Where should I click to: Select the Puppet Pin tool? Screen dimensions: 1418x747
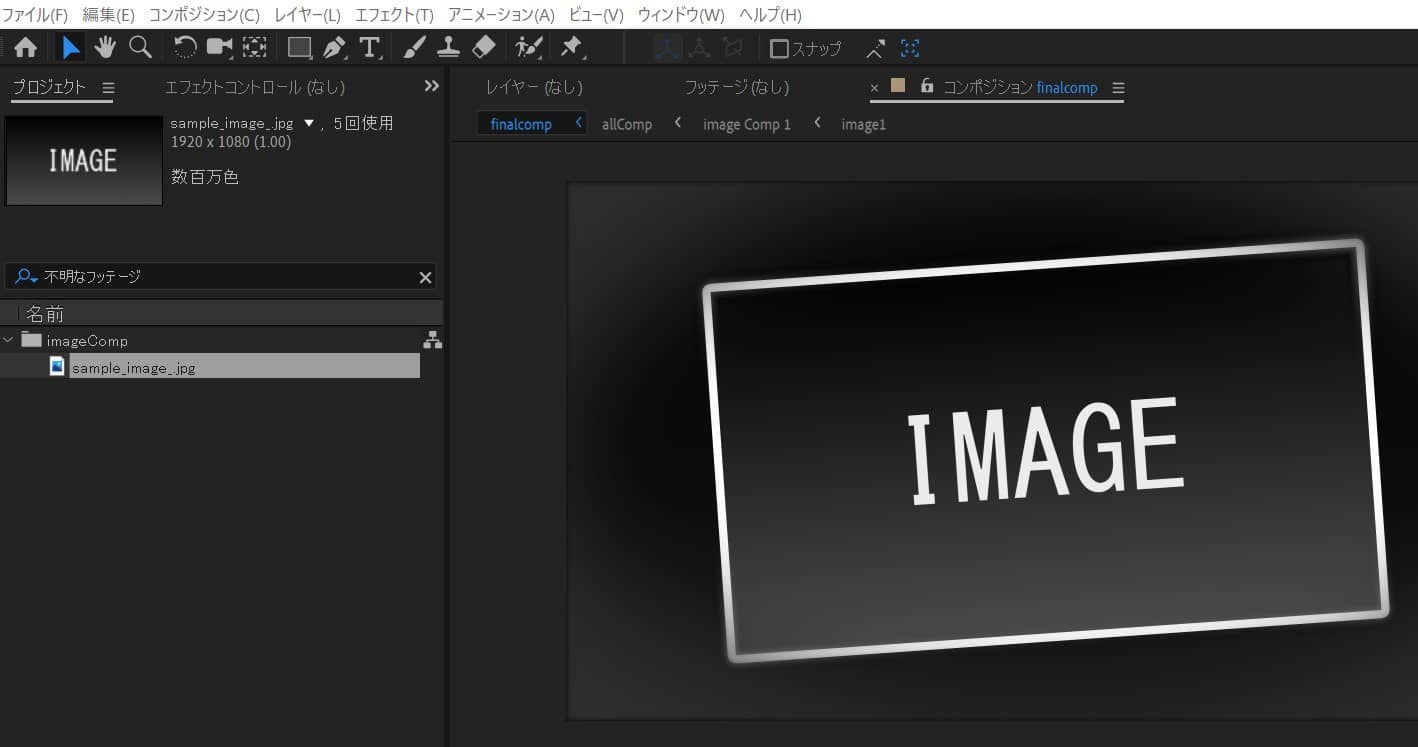coord(571,47)
